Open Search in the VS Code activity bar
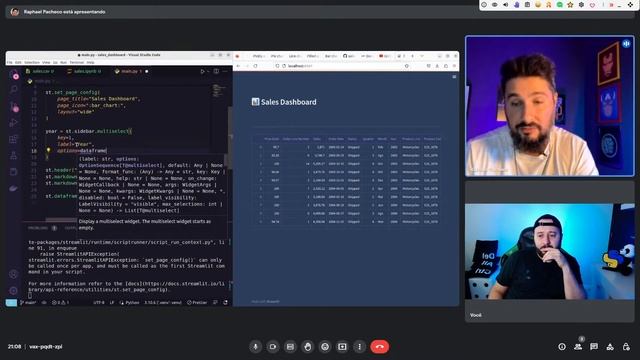This screenshot has height=360, width=640. (13, 89)
